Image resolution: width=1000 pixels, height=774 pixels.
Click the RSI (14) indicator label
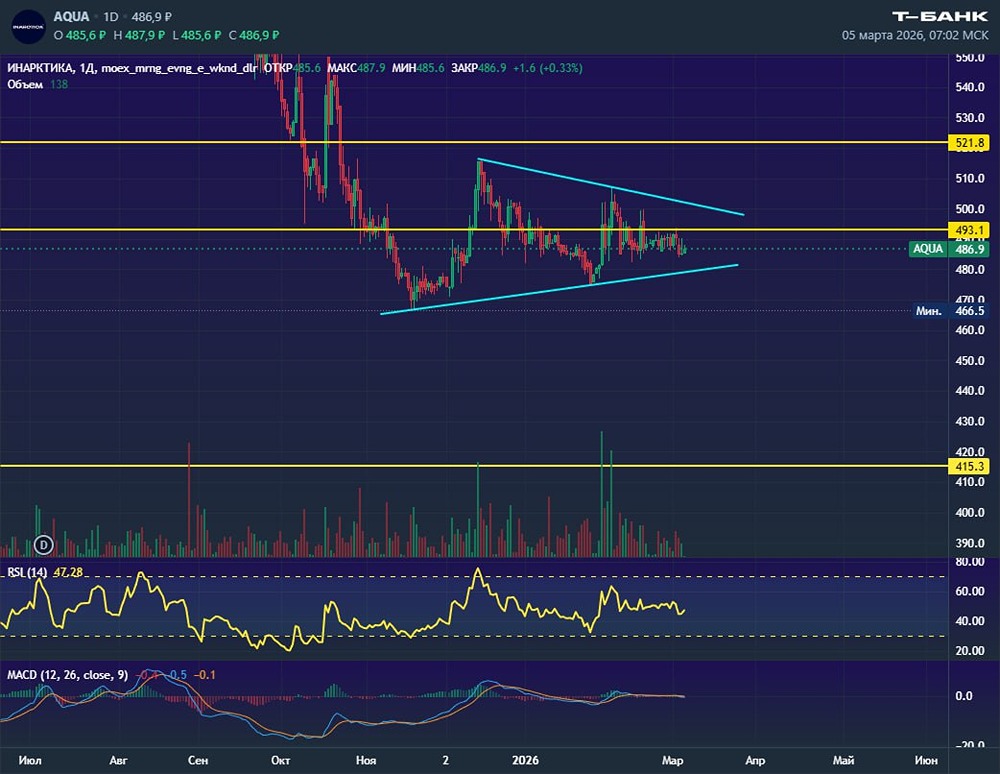click(x=27, y=573)
